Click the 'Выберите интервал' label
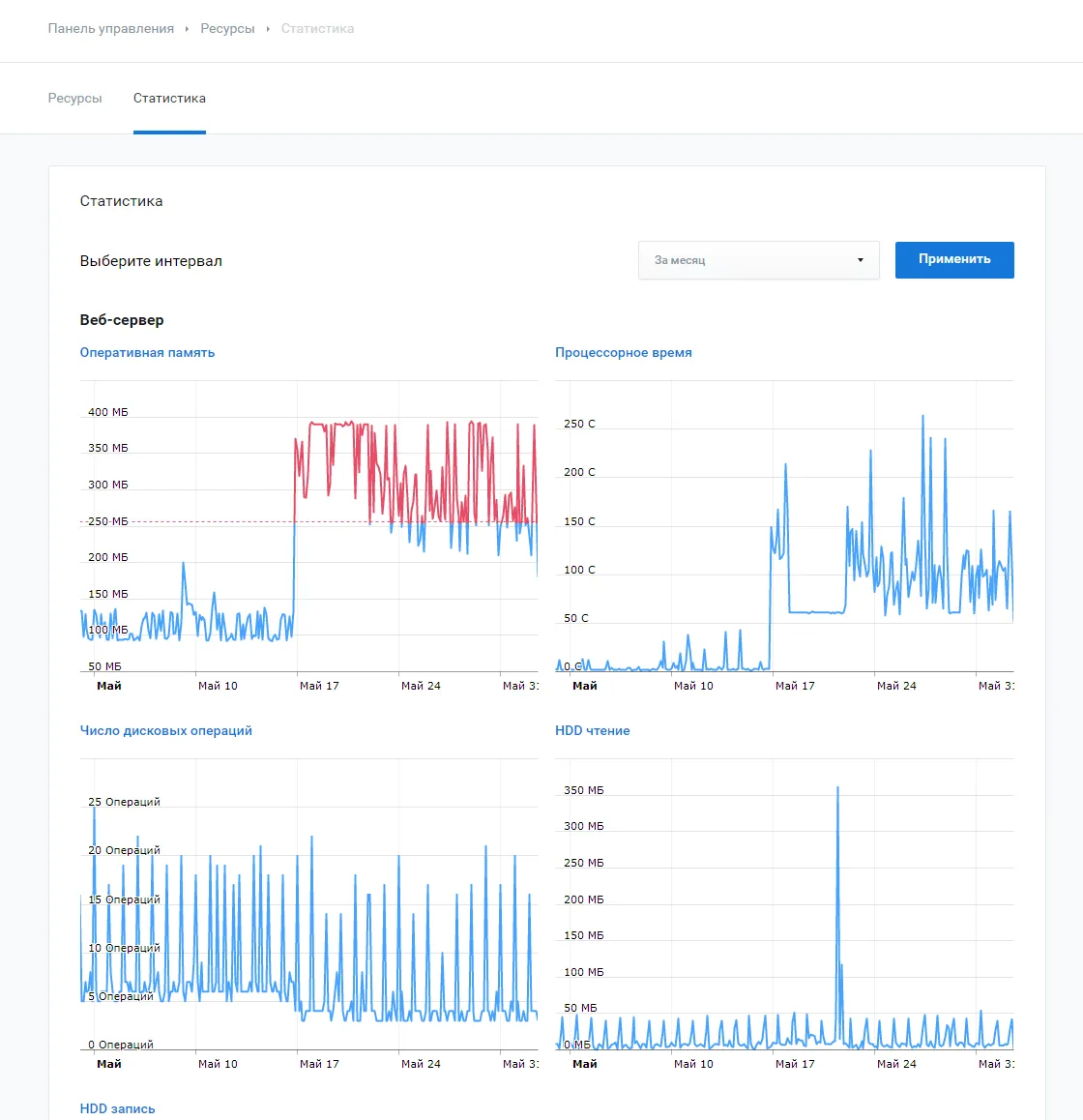1083x1120 pixels. click(151, 261)
